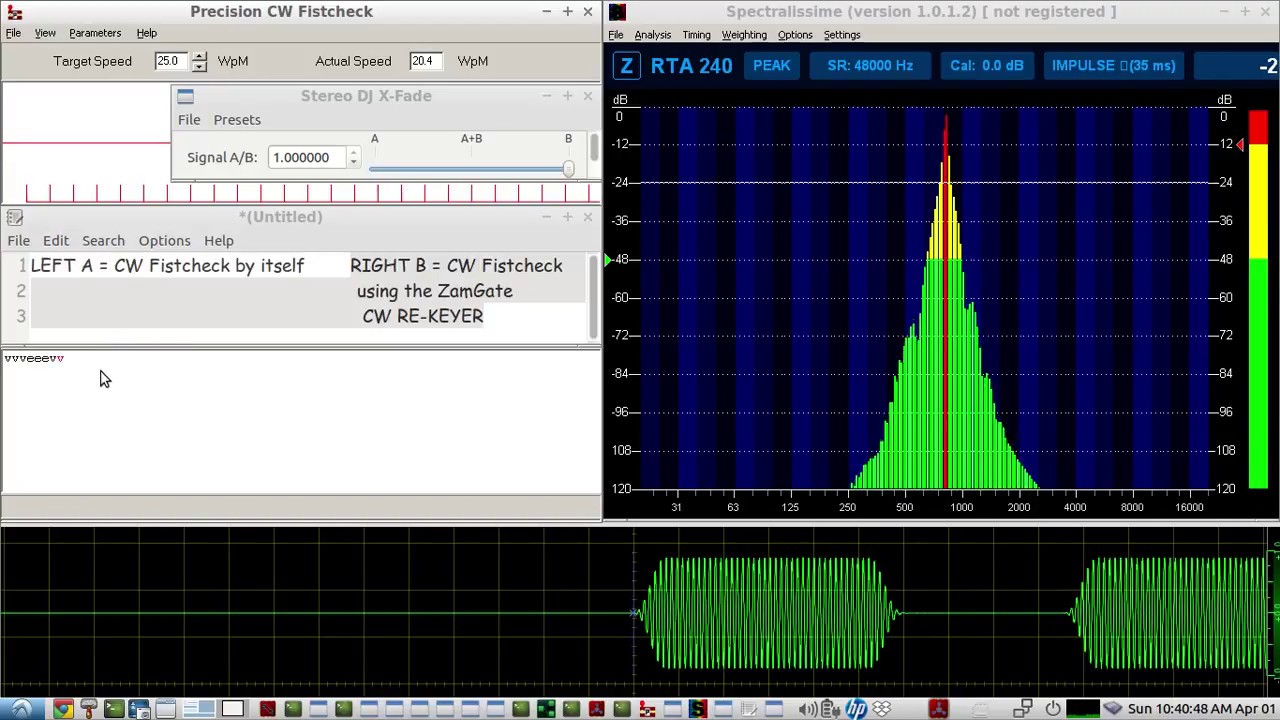Open Weighting menu in Spectralissime

(744, 35)
